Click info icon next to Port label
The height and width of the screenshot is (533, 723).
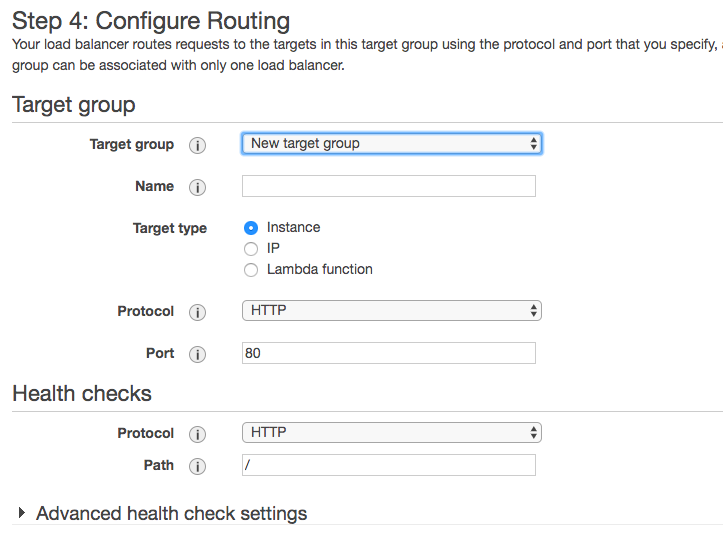pyautogui.click(x=198, y=354)
